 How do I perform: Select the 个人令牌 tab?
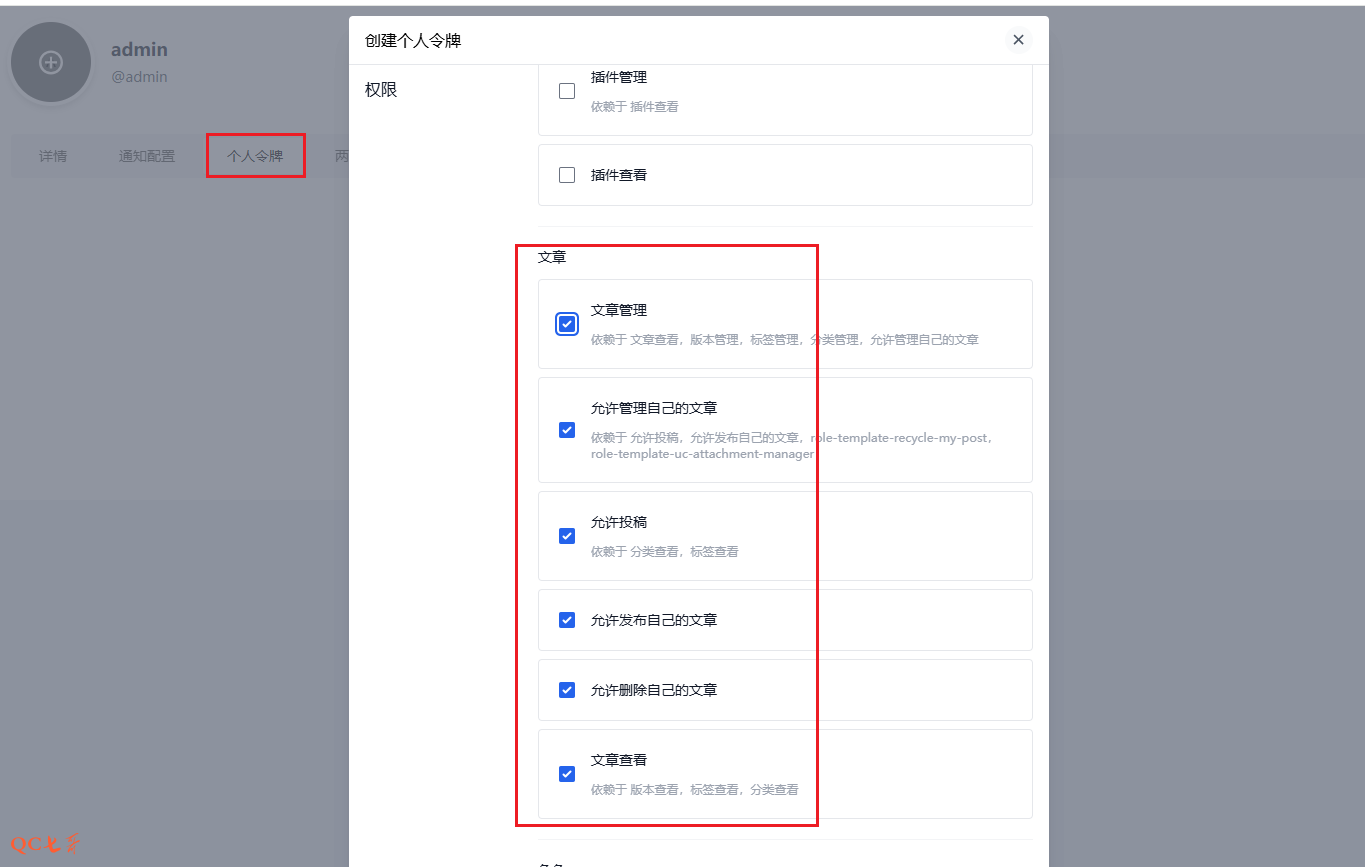point(255,156)
